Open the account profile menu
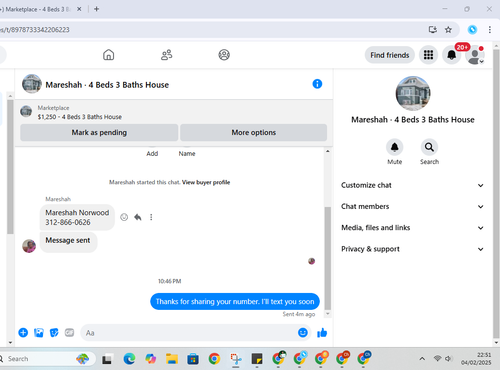Image resolution: width=500 pixels, height=370 pixels. 475,55
